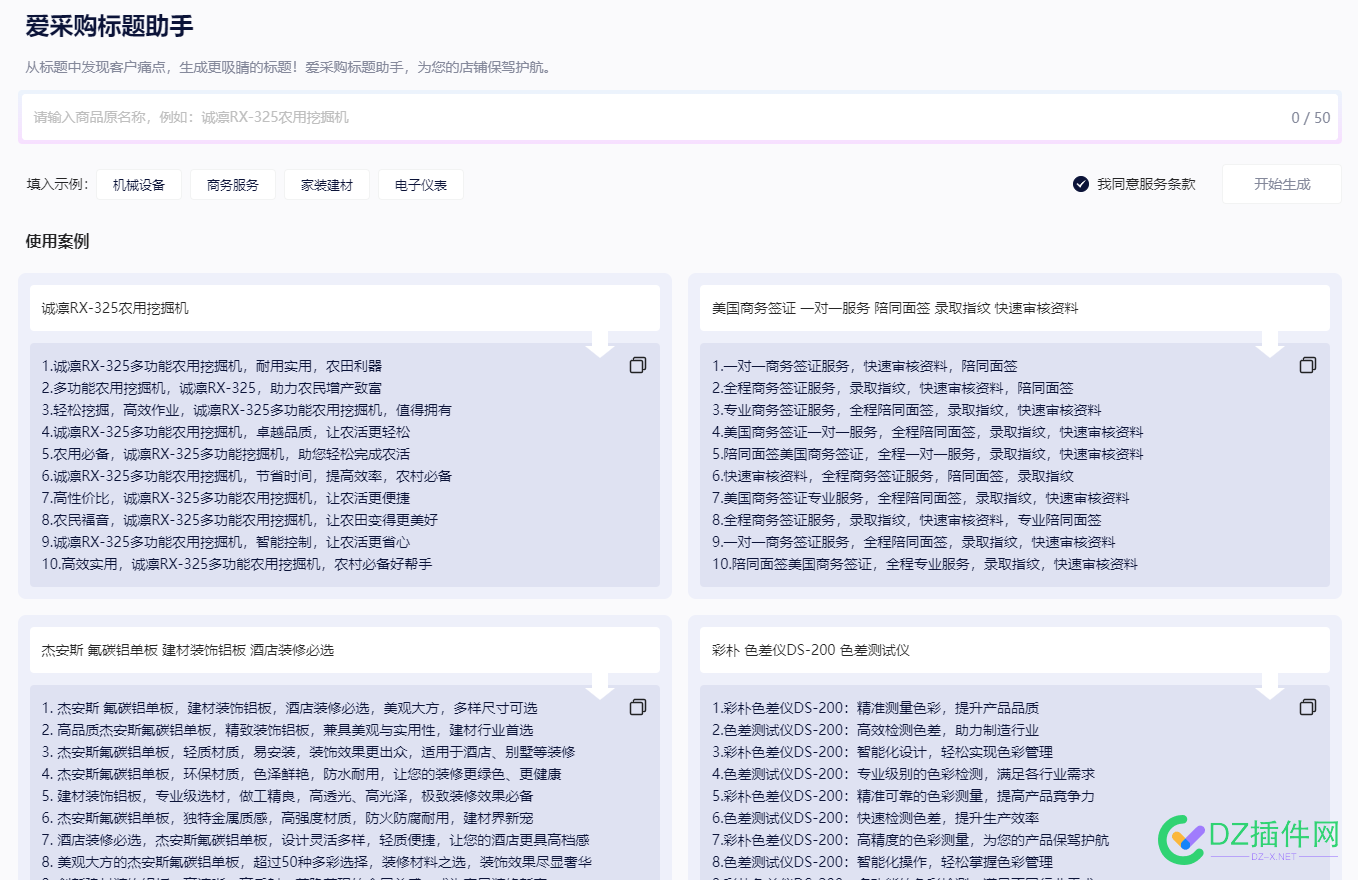The width and height of the screenshot is (1358, 880).
Task: Click line 3.彩朴色差仪DS-200：智能化设计
Action: [882, 752]
